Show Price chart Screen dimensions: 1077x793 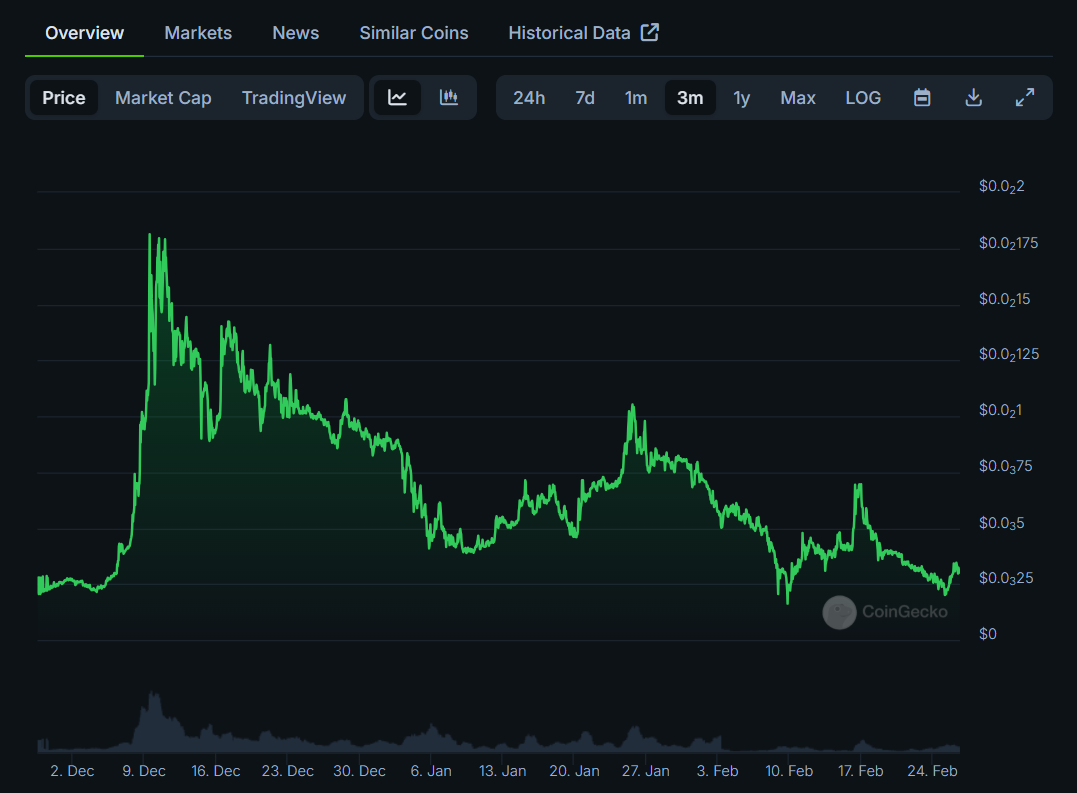point(64,97)
